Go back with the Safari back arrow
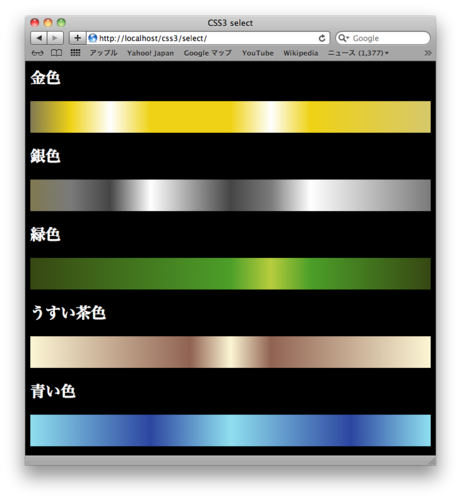Viewport: 461px width, 500px height. tap(39, 38)
